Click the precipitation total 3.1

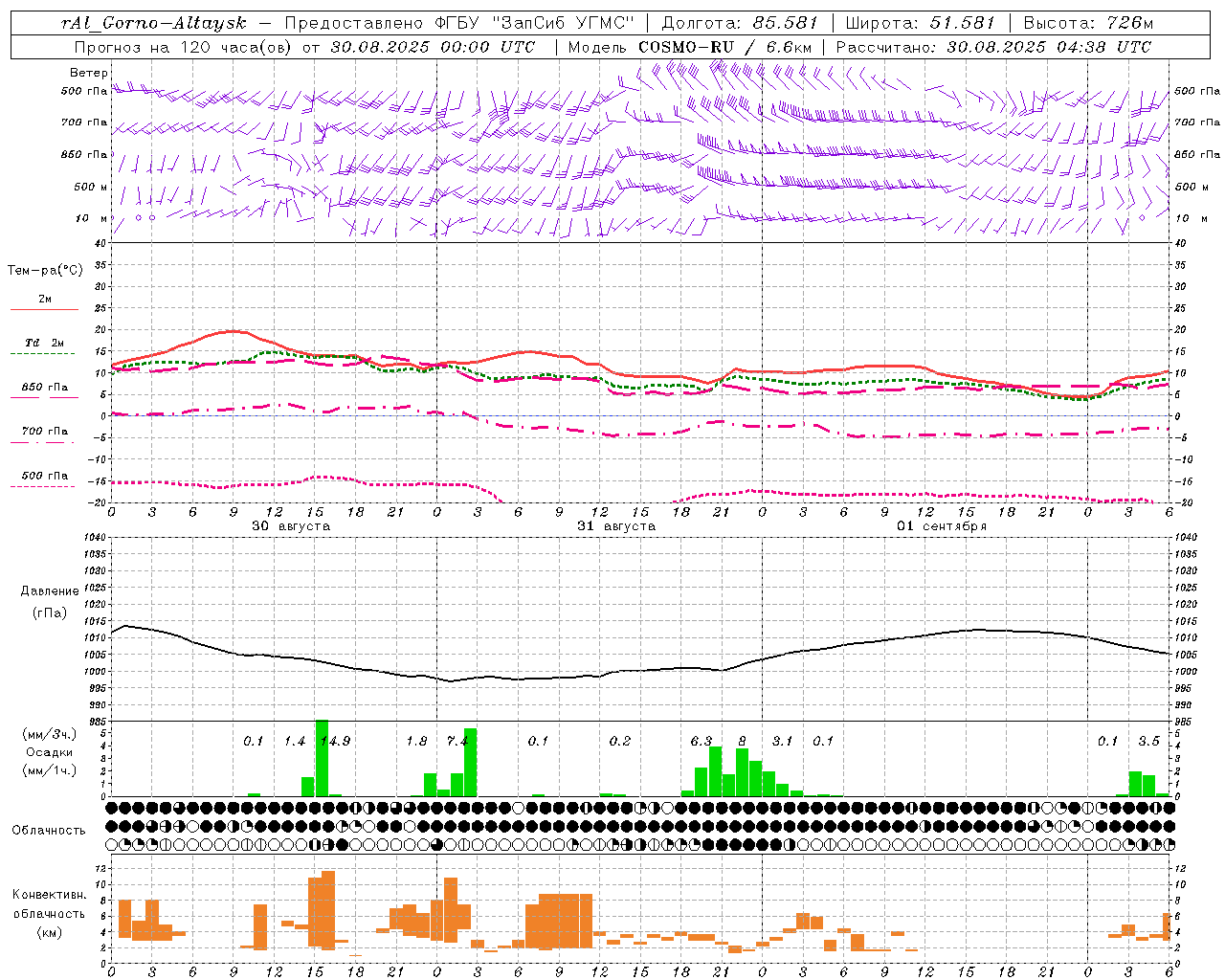(x=783, y=741)
